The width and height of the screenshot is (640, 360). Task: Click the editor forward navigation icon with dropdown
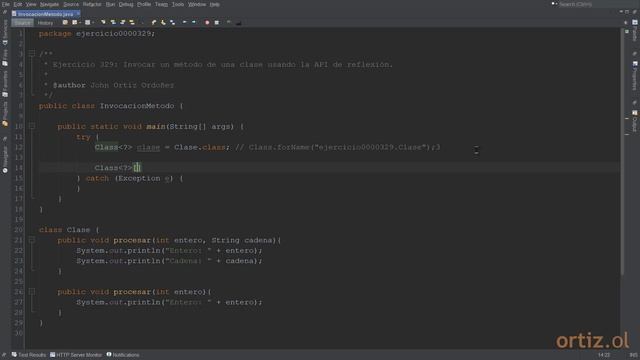click(89, 22)
